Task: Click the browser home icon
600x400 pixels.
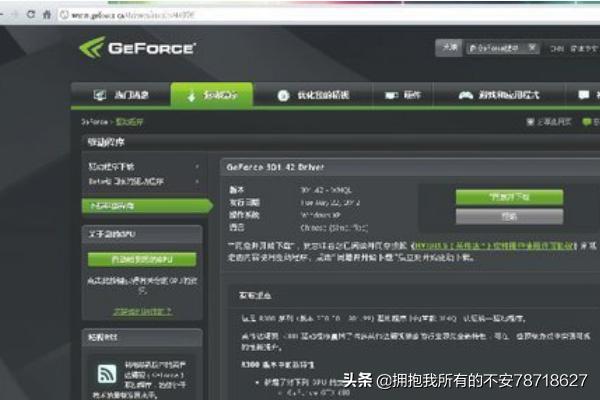Action: pyautogui.click(x=48, y=15)
